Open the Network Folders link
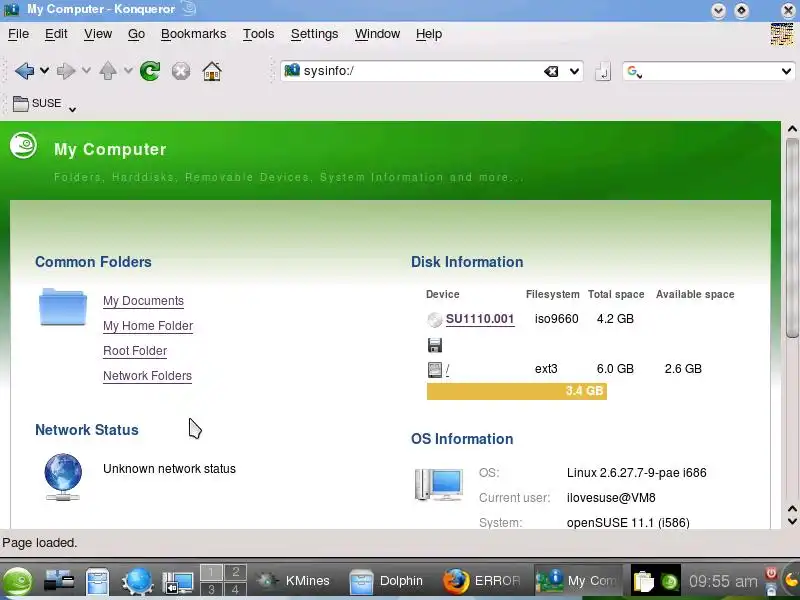The height and width of the screenshot is (600, 800). pos(147,376)
